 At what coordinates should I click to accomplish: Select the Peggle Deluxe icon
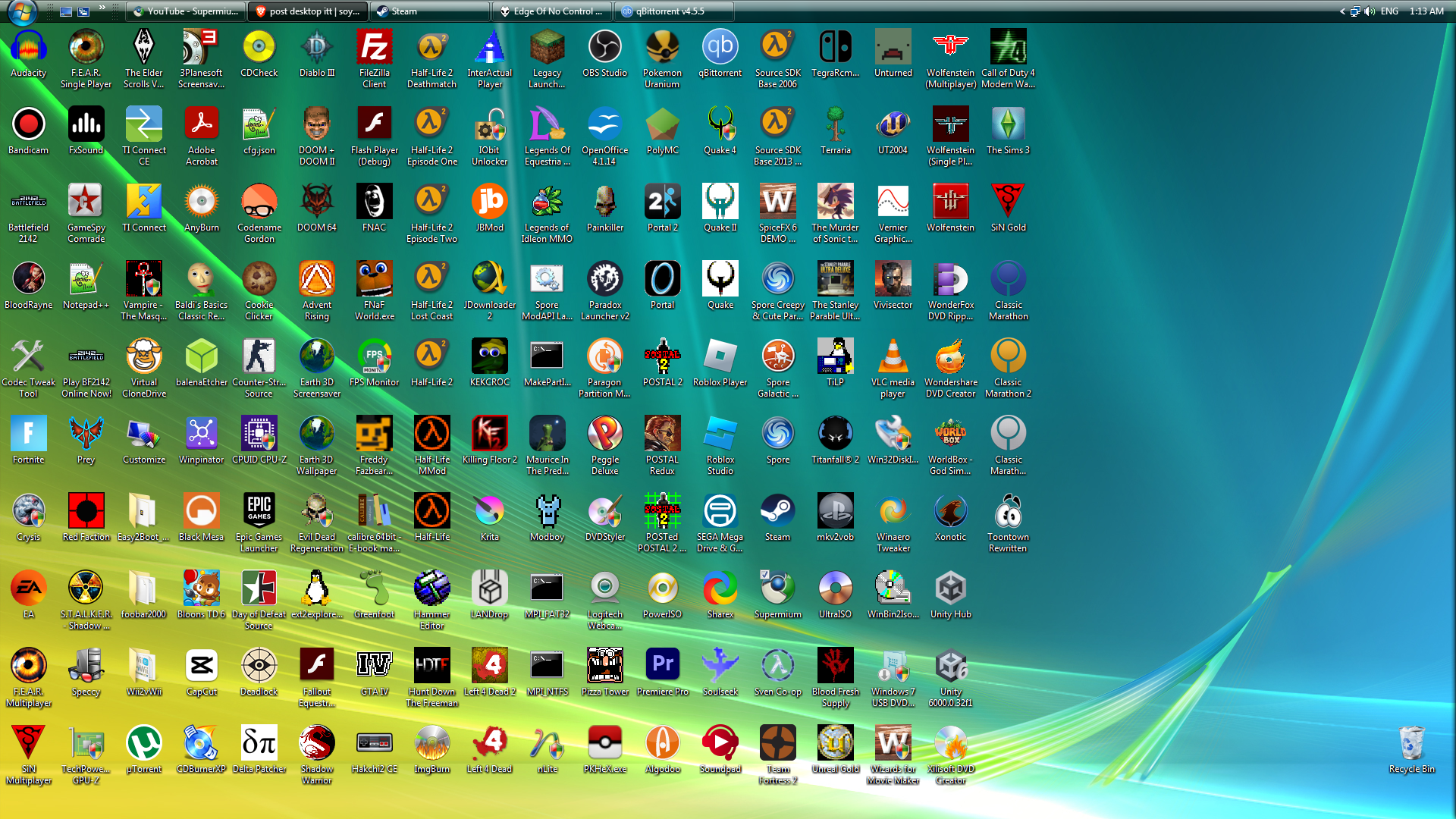click(605, 446)
